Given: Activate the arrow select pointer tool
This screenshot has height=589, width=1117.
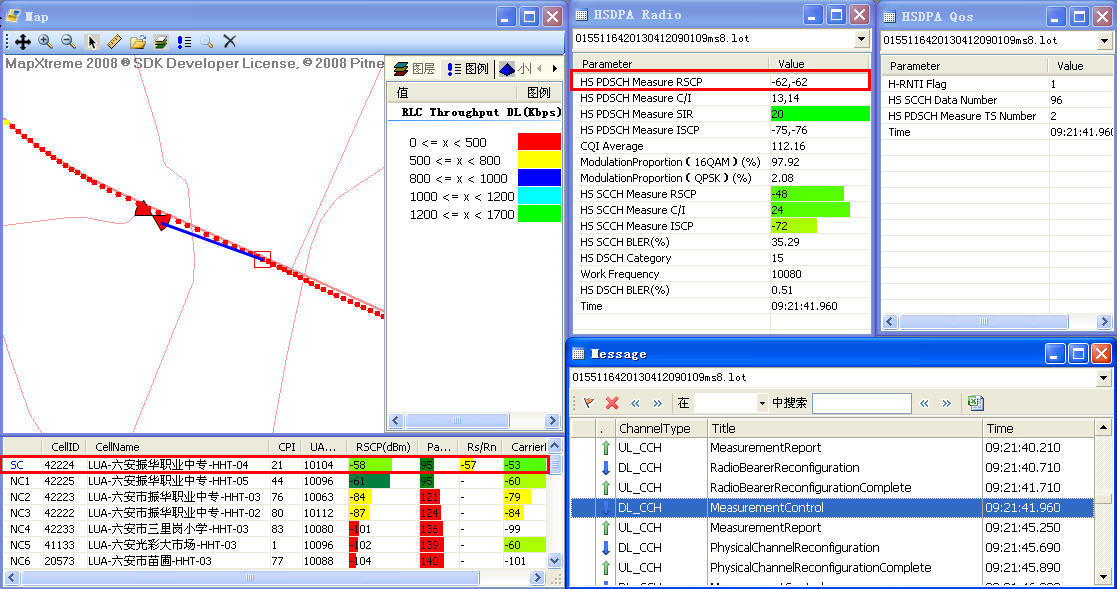Looking at the screenshot, I should click(x=92, y=42).
